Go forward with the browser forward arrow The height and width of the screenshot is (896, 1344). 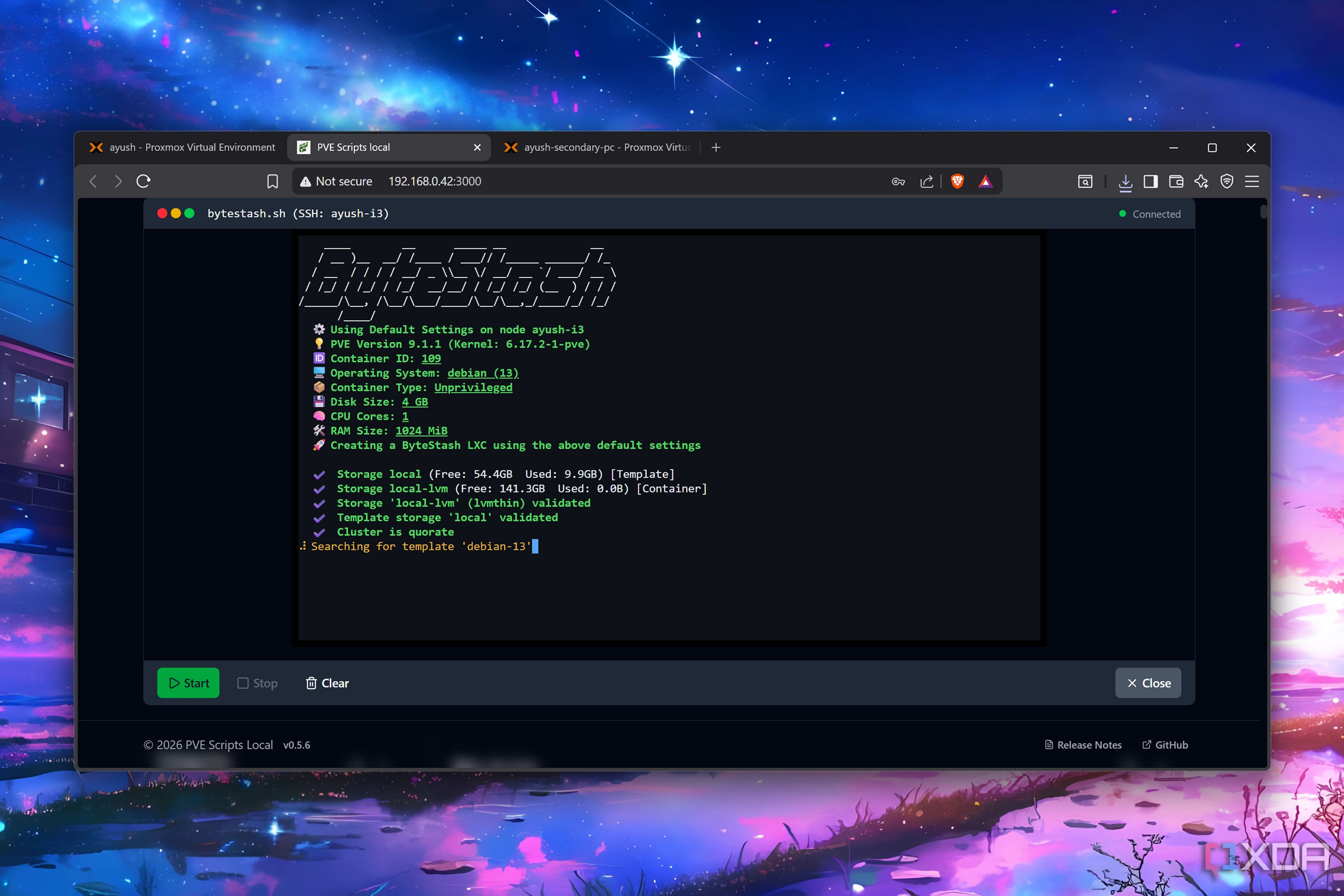point(118,181)
